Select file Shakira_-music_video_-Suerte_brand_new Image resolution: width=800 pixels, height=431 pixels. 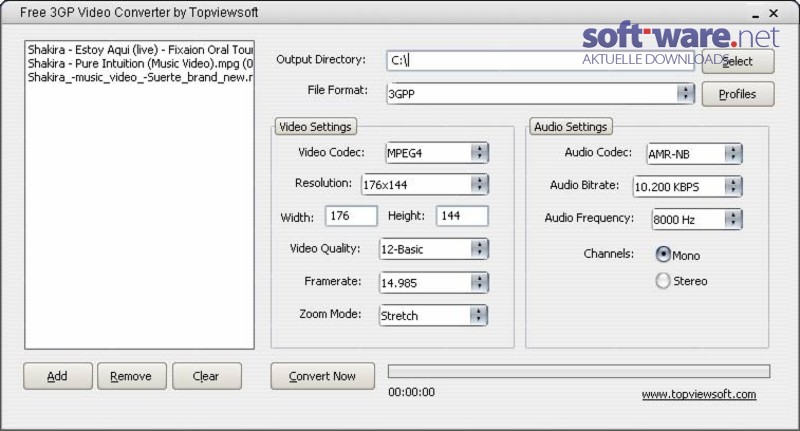tap(140, 77)
